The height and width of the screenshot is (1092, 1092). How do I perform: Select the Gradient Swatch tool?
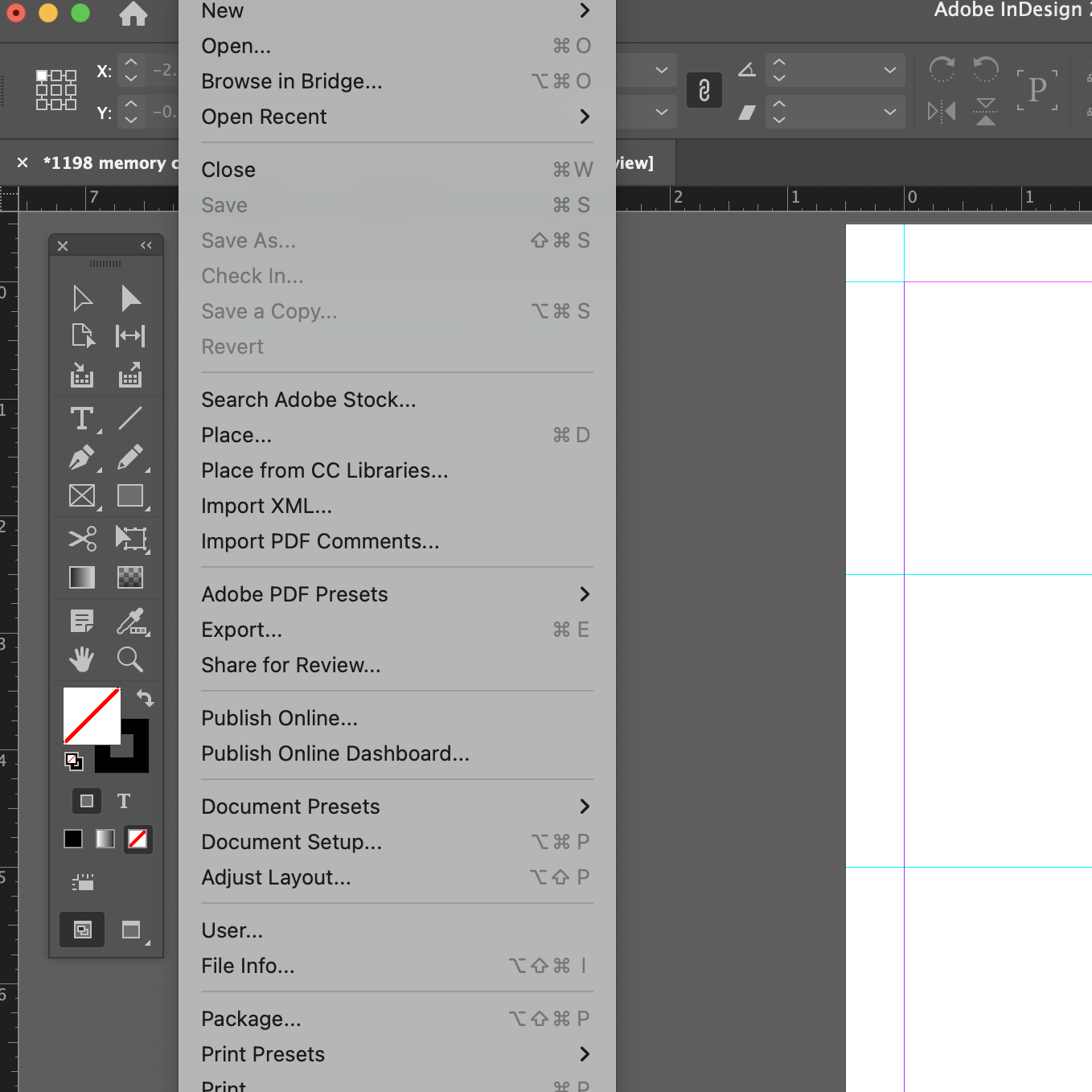click(83, 577)
